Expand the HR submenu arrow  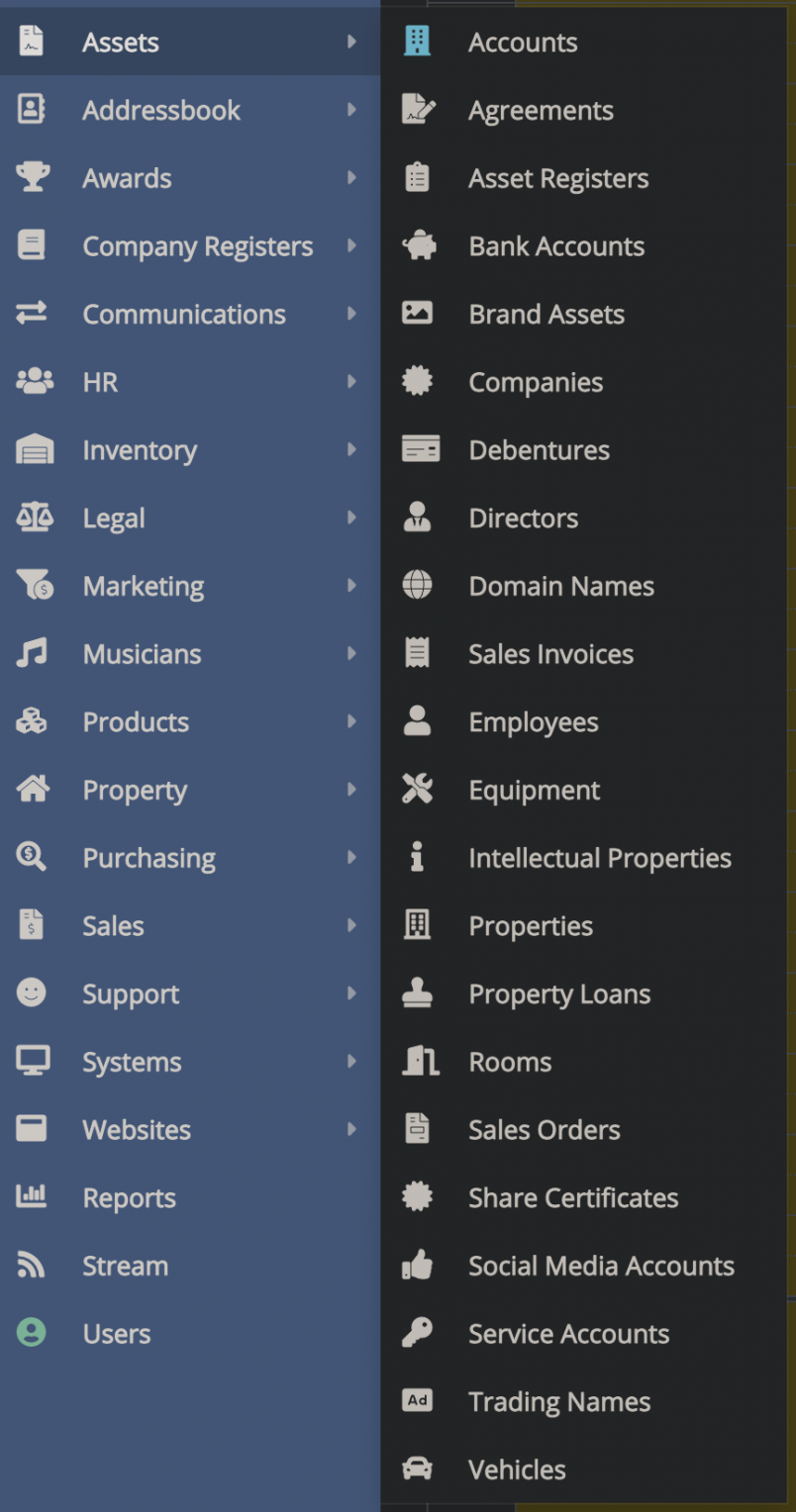351,382
